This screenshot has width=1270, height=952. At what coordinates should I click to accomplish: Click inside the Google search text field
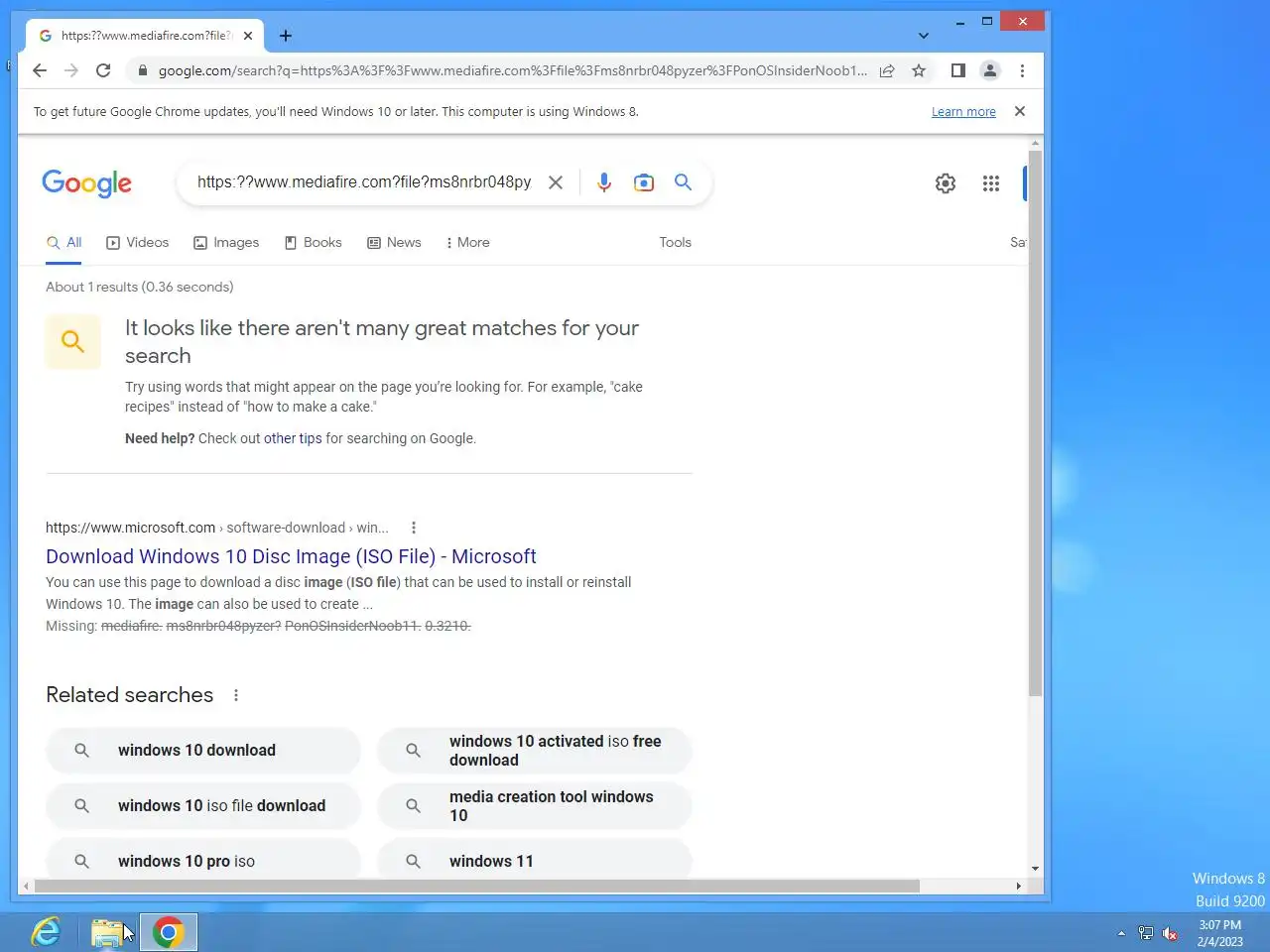pyautogui.click(x=363, y=182)
